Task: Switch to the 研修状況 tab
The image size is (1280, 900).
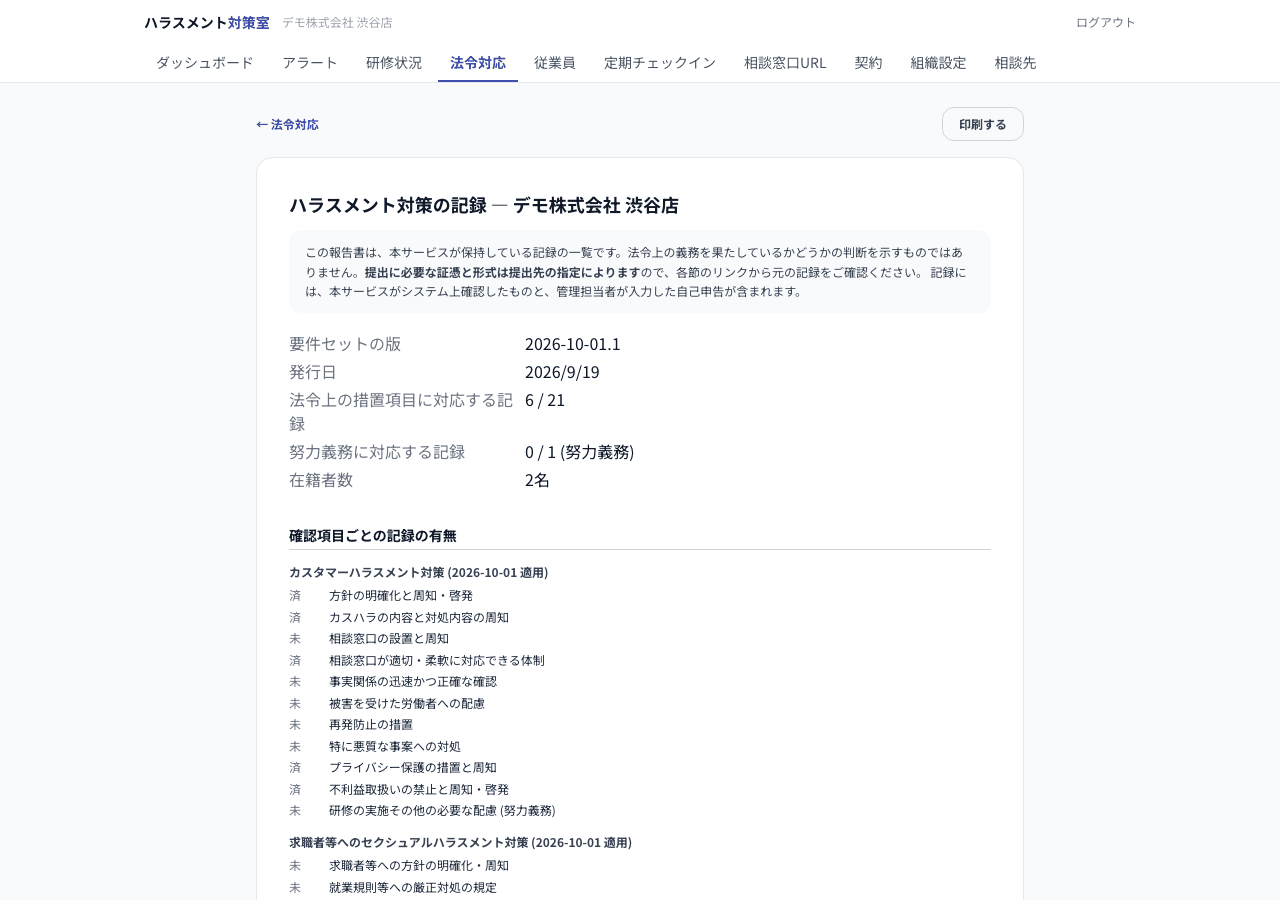Action: [394, 62]
